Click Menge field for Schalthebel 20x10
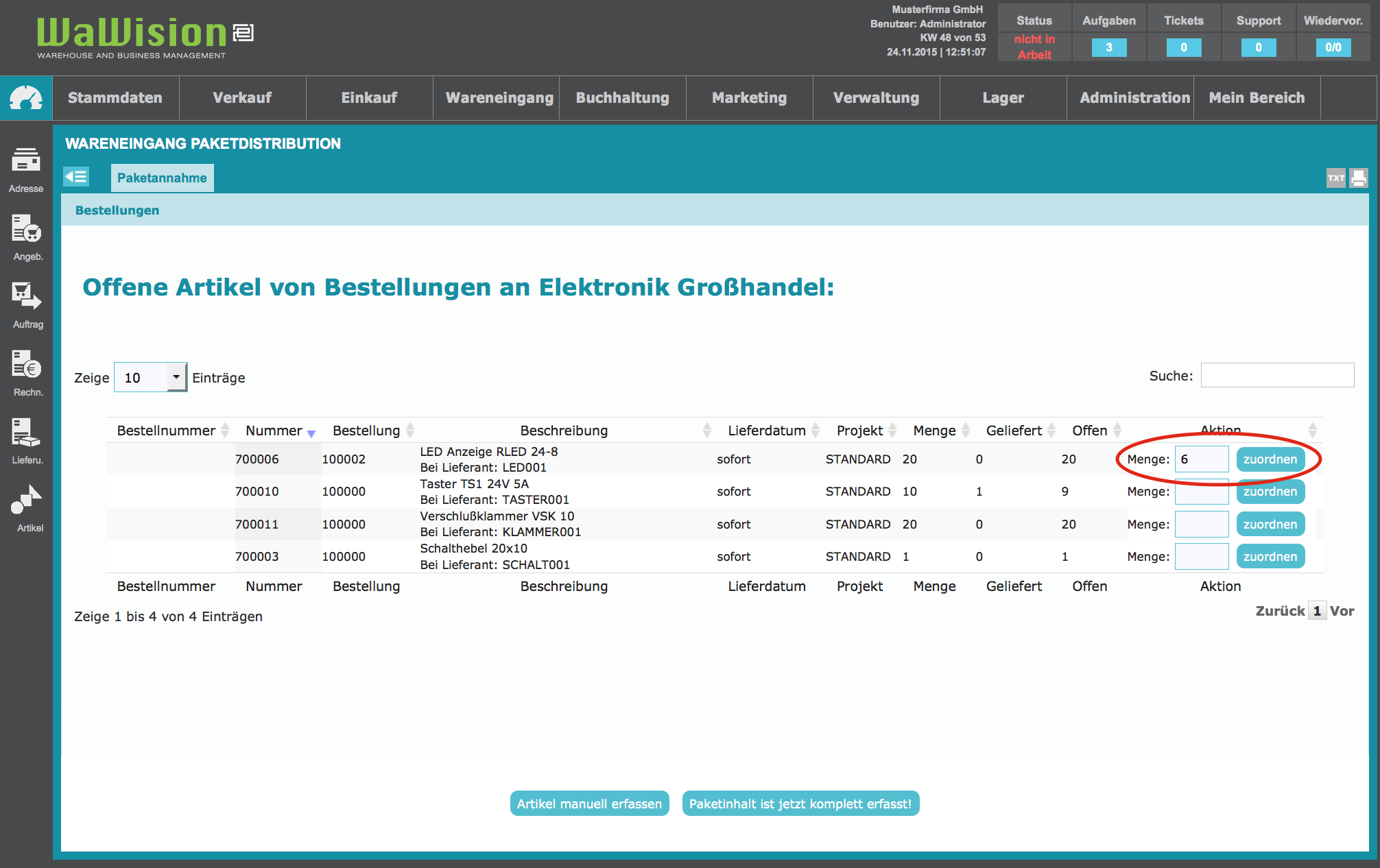1380x868 pixels. (1201, 557)
